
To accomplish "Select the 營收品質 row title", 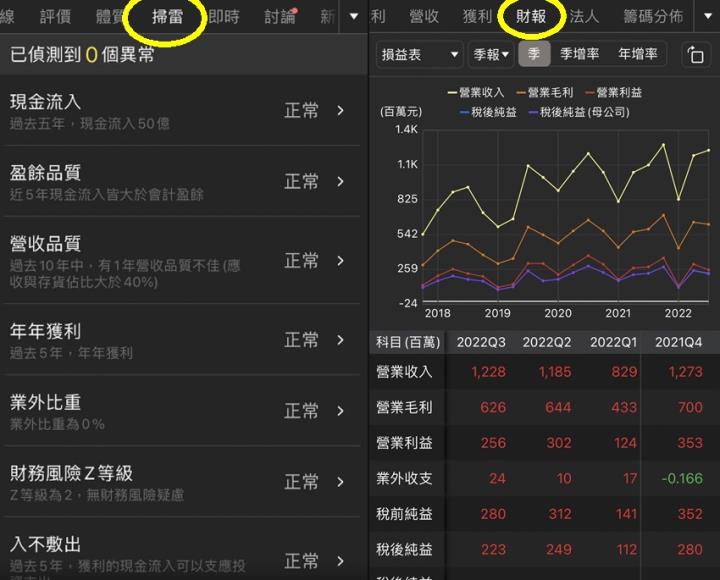I will coord(45,244).
